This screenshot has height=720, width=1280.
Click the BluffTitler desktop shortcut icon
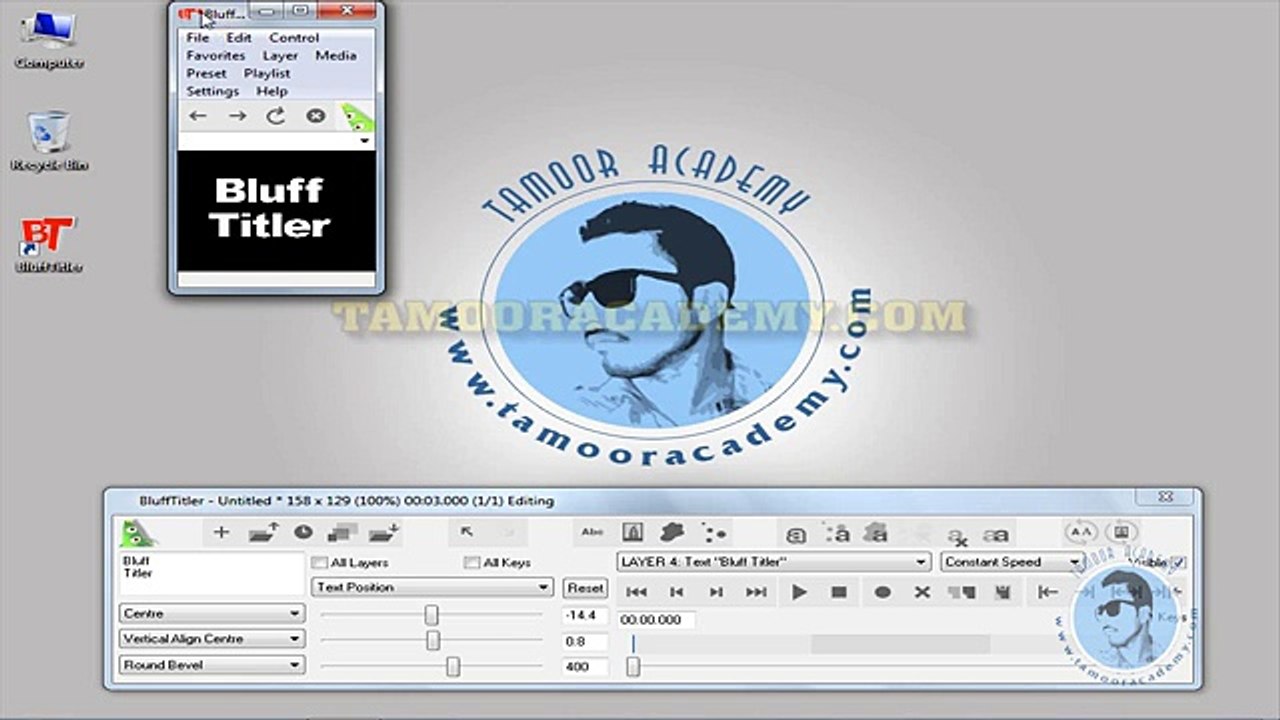[48, 244]
